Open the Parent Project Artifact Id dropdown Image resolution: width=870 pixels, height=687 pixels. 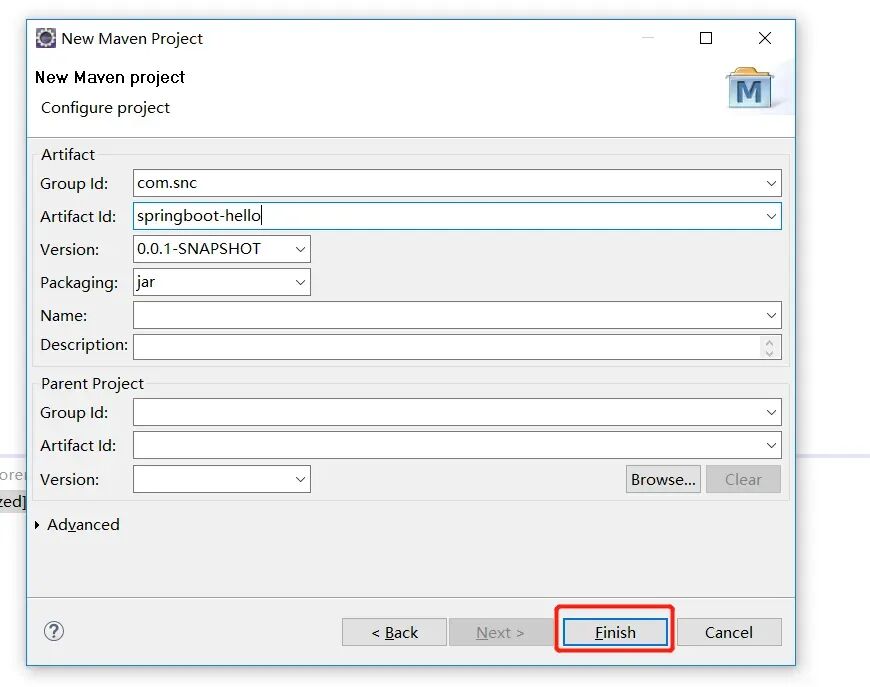pyautogui.click(x=771, y=445)
